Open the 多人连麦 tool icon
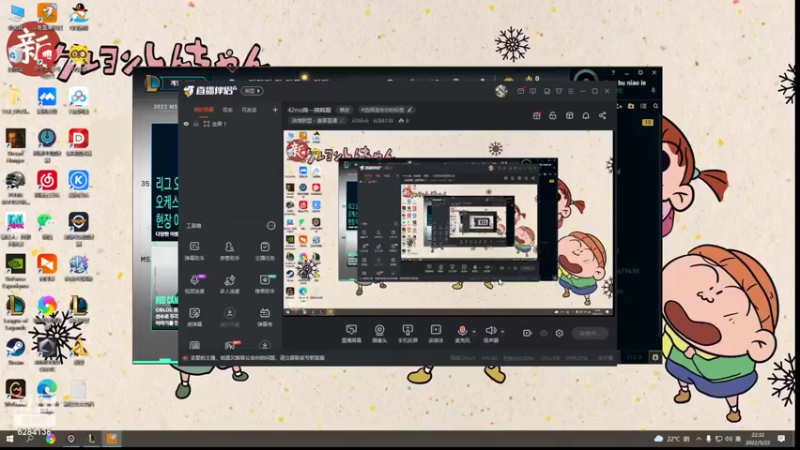The width and height of the screenshot is (800, 450). (x=230, y=284)
